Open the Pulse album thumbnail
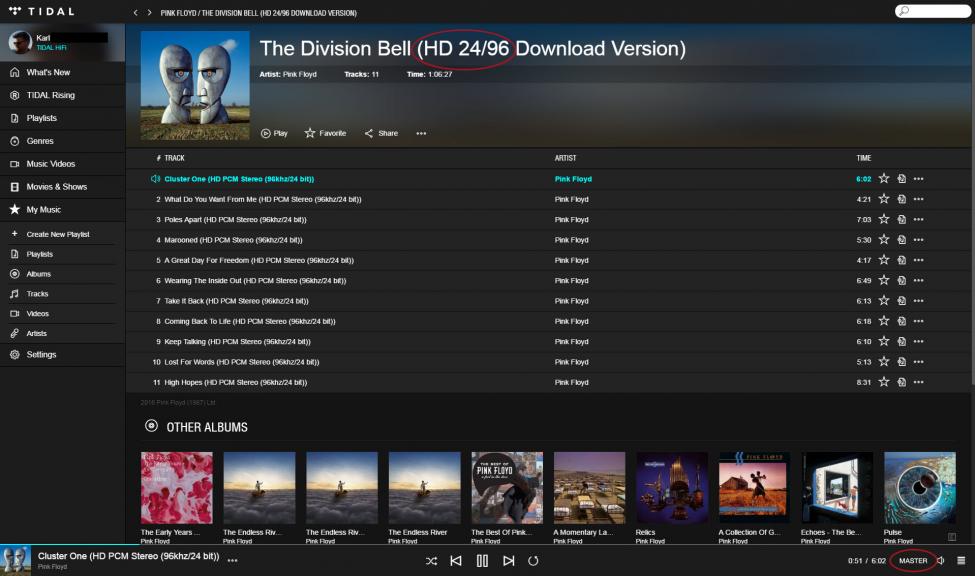The width and height of the screenshot is (975, 576). [919, 487]
